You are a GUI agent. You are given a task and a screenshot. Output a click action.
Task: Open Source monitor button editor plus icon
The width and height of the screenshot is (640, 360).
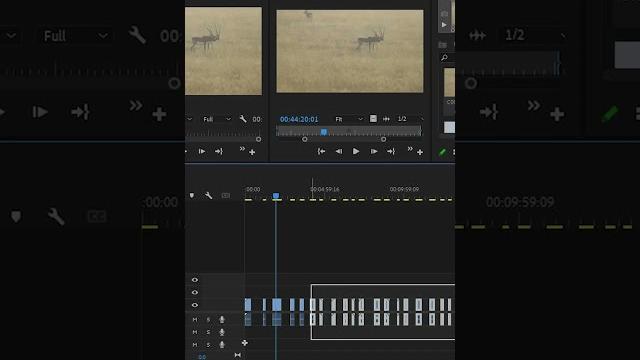click(252, 152)
